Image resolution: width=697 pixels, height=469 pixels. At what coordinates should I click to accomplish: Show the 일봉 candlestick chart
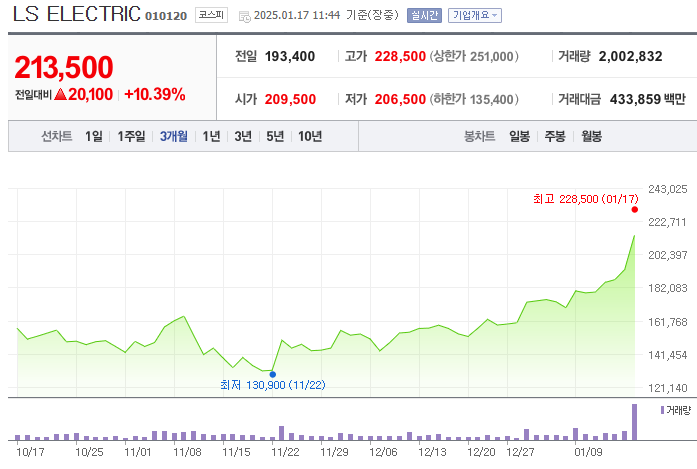click(x=520, y=136)
